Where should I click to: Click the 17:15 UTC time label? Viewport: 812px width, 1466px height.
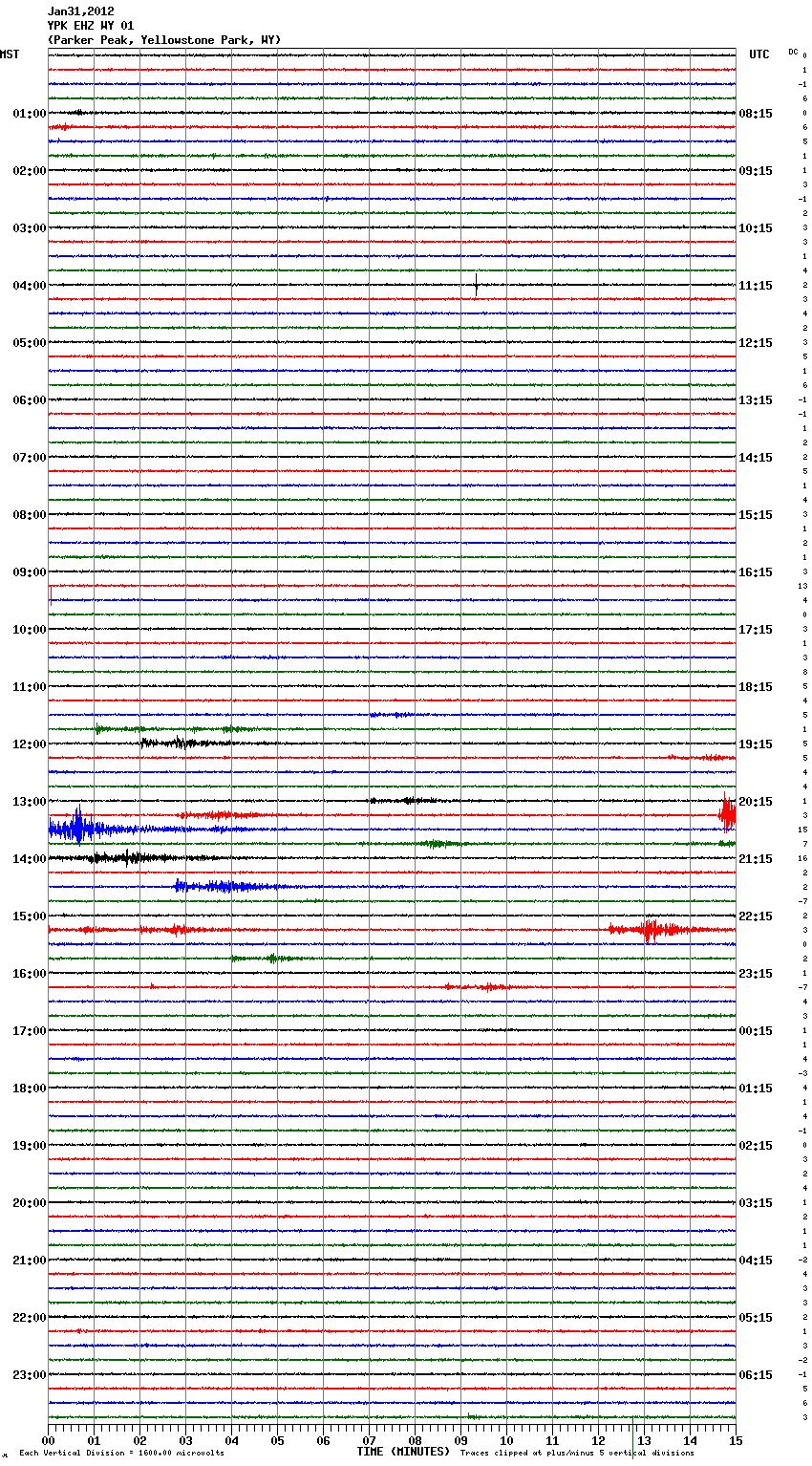tap(756, 630)
